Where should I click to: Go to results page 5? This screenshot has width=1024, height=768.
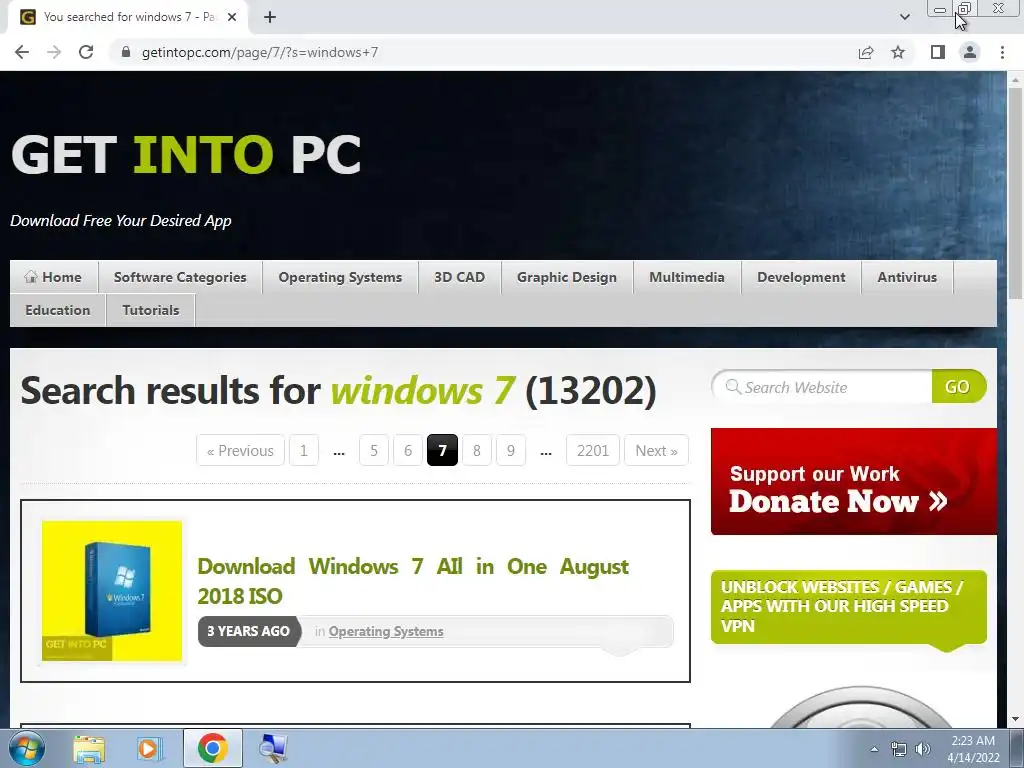coord(374,451)
